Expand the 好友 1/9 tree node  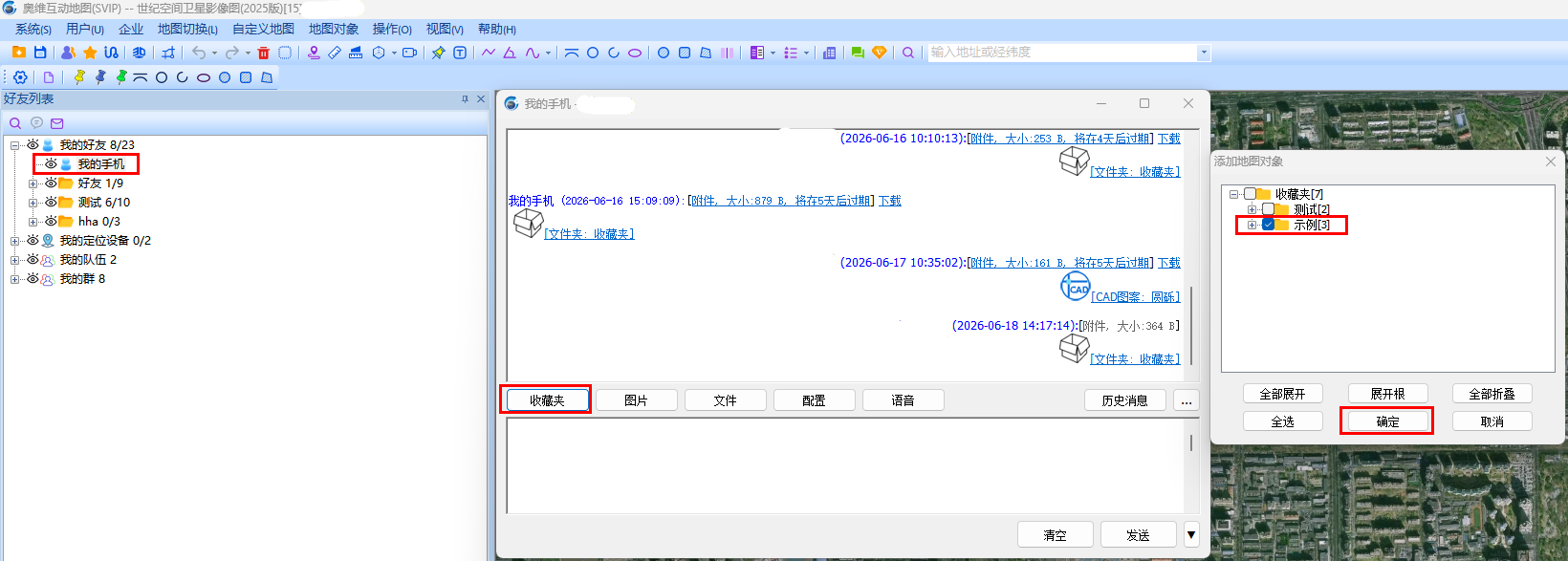click(x=33, y=183)
